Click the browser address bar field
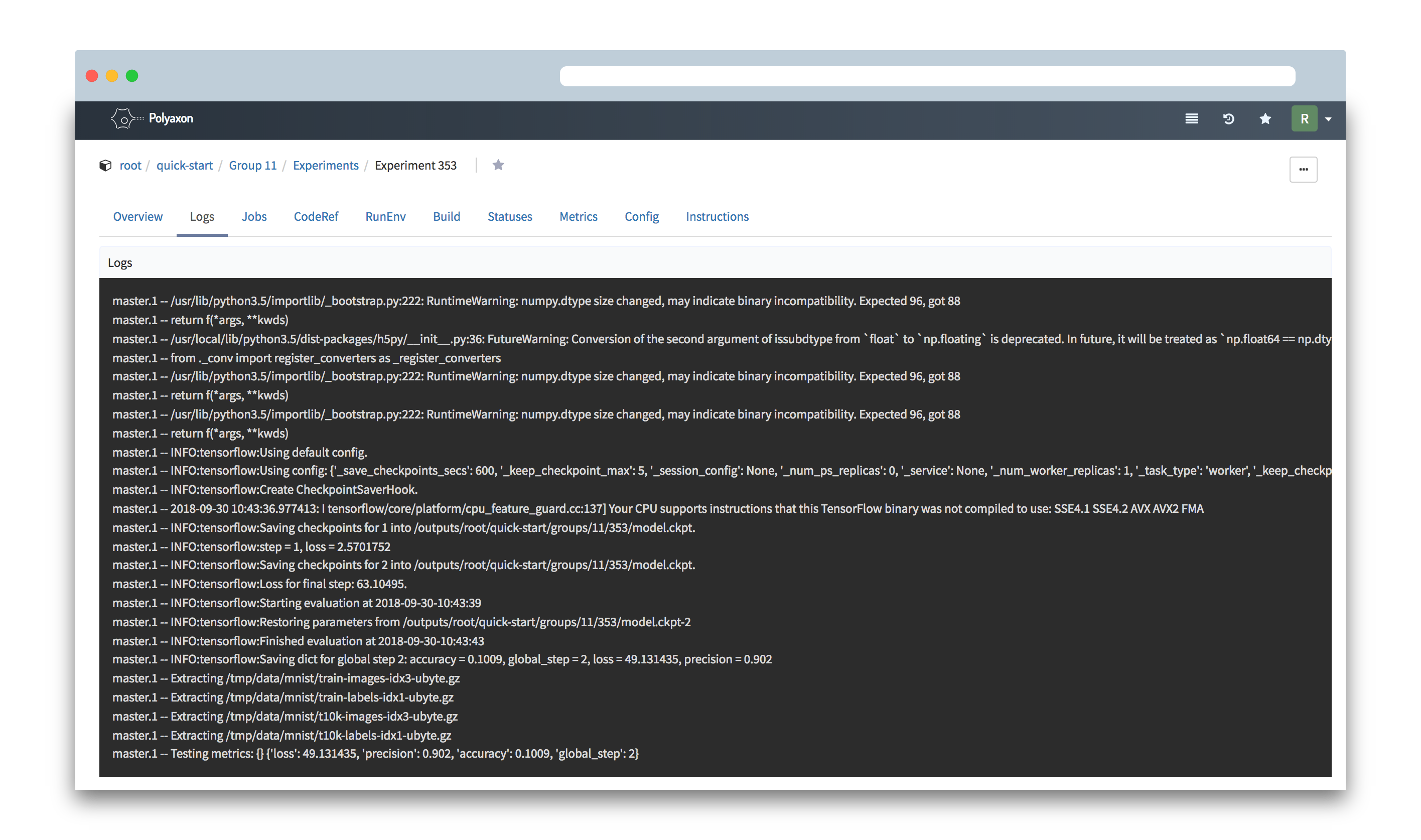The width and height of the screenshot is (1421, 840). 927,76
